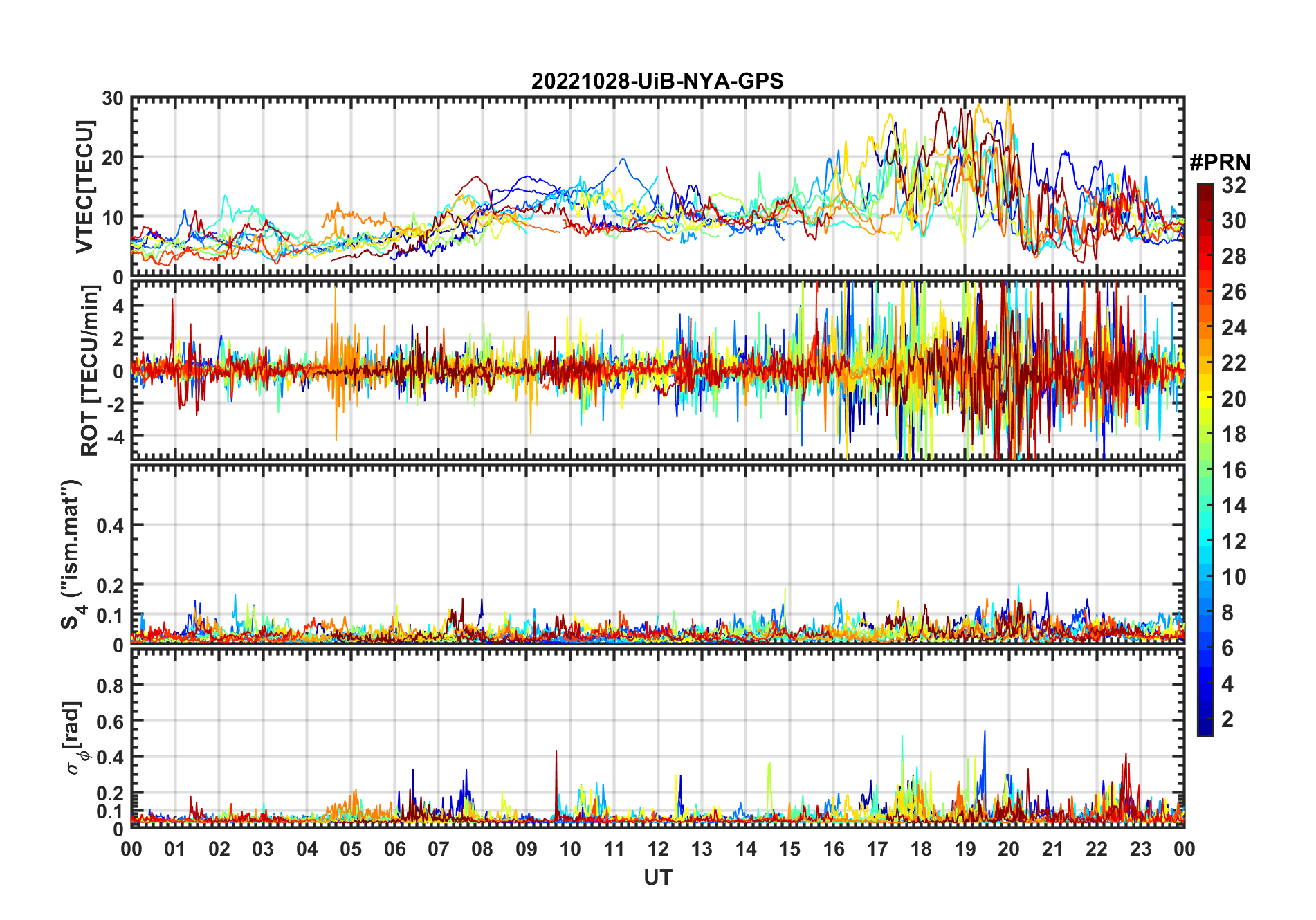The image size is (1316, 920).
Task: Click x-axis hour tick "23"
Action: [x=1140, y=849]
